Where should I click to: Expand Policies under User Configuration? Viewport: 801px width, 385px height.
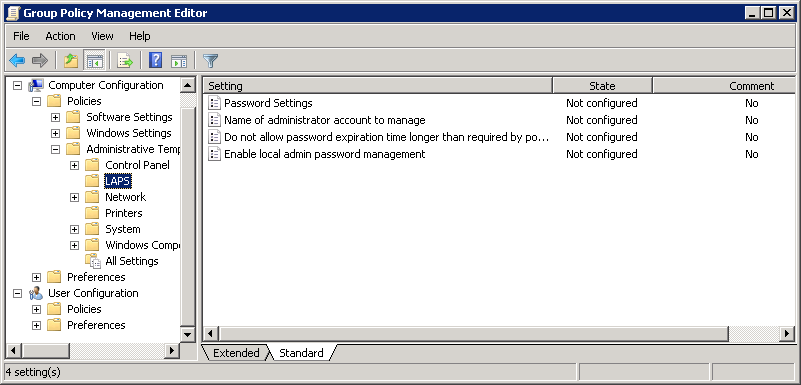pyautogui.click(x=36, y=309)
